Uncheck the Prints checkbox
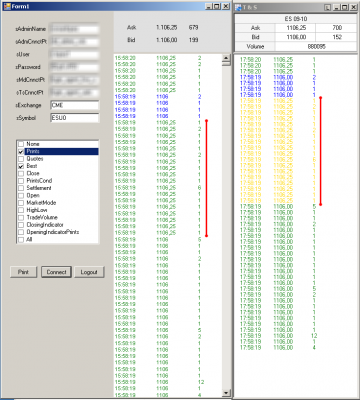 click(x=21, y=152)
